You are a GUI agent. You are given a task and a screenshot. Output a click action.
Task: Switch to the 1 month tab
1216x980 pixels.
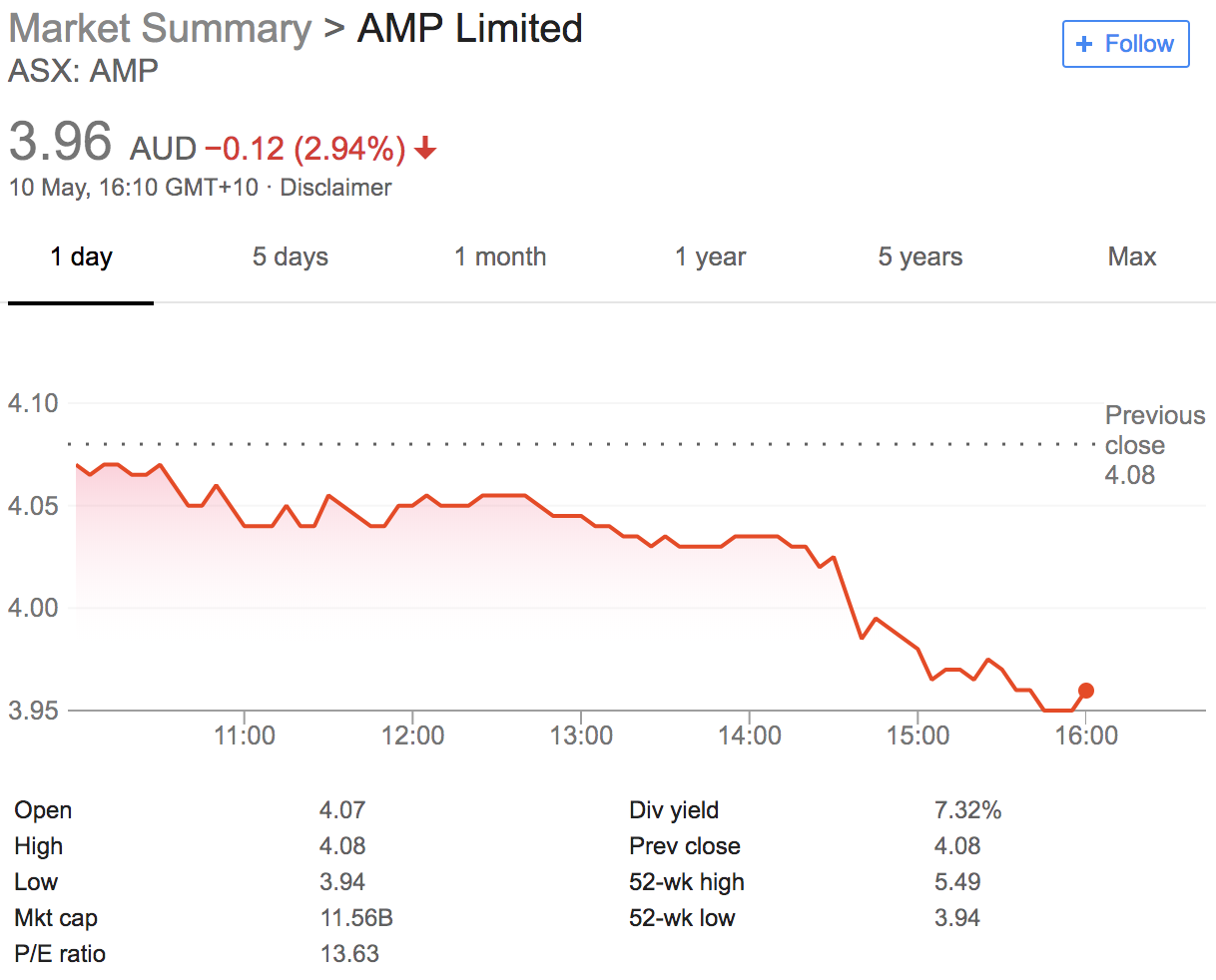tap(500, 257)
